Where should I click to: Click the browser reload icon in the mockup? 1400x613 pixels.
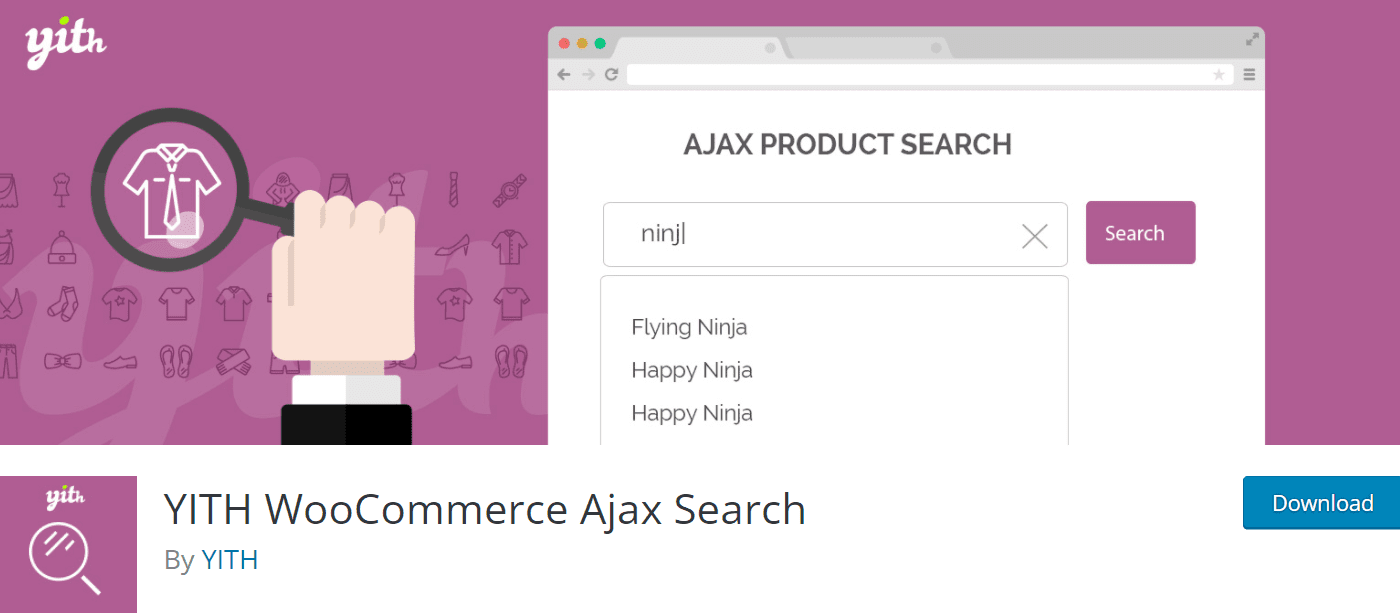pyautogui.click(x=611, y=74)
